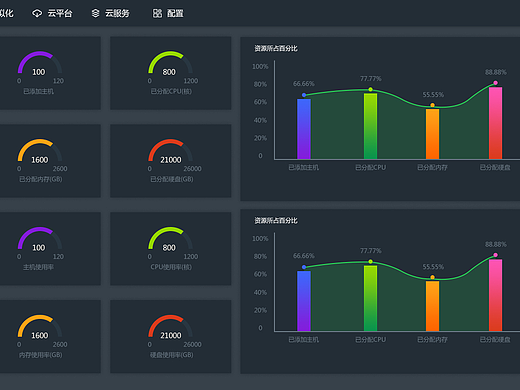Click value 100 in the 已添加主机 gauge

pos(39,72)
